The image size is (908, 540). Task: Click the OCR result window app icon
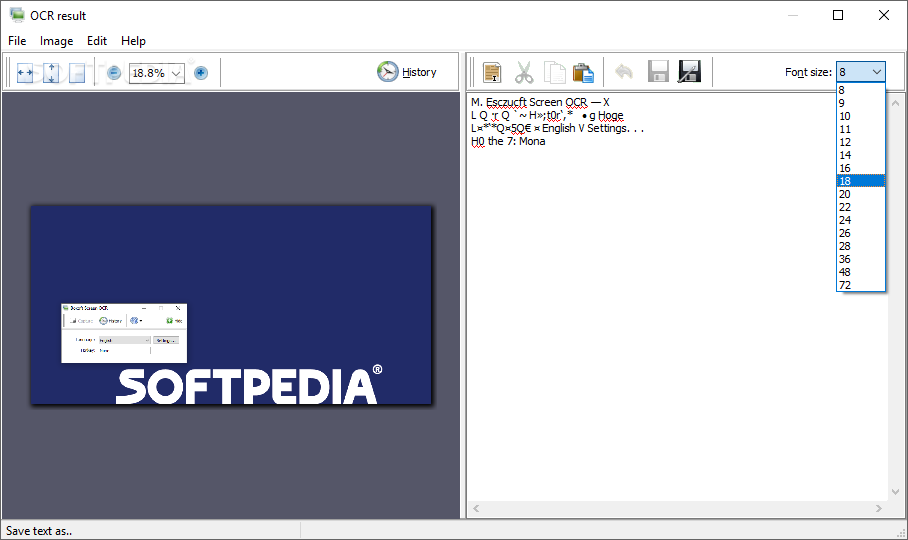point(17,15)
